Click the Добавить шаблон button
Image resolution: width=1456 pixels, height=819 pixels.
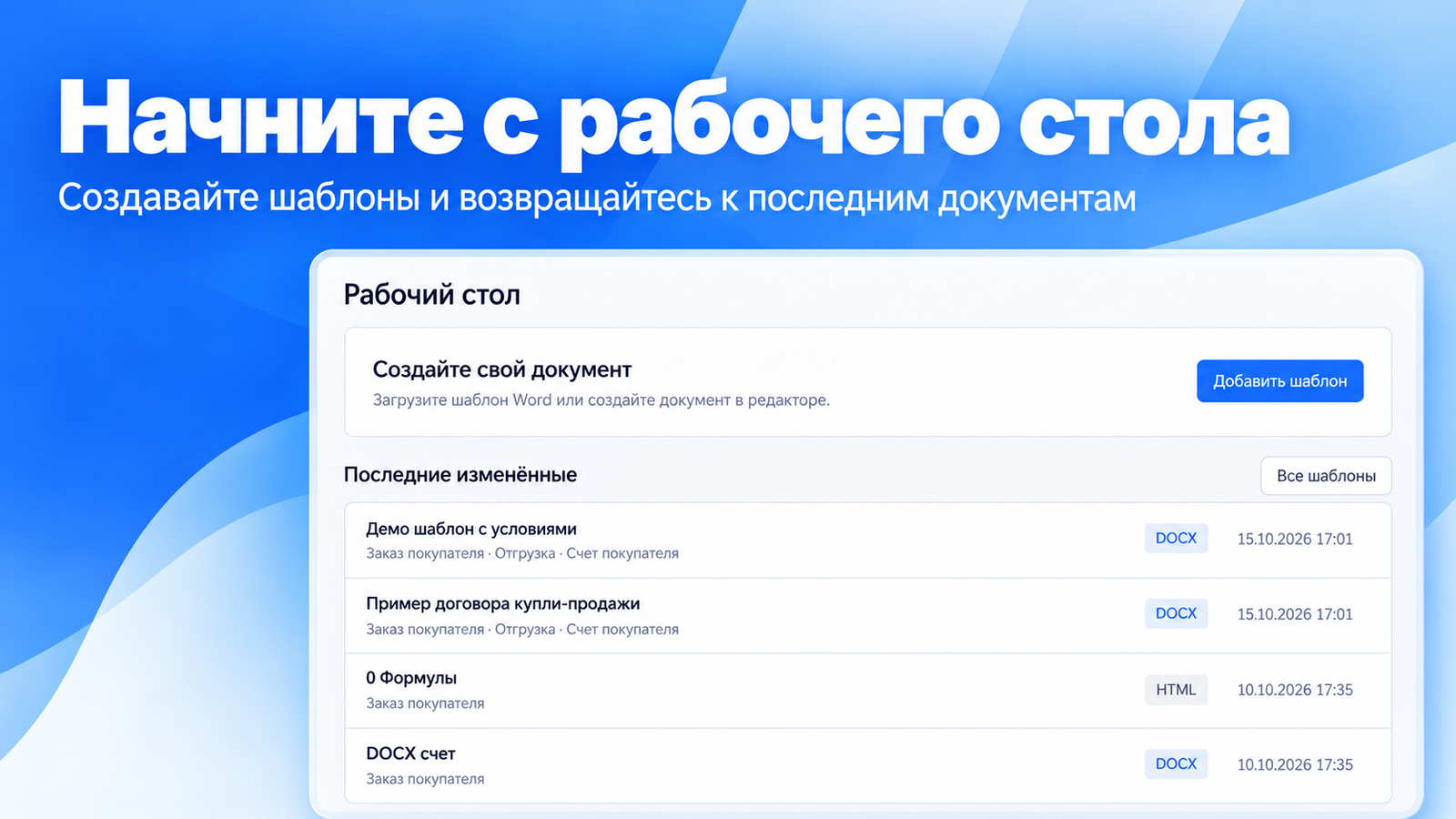click(1279, 381)
